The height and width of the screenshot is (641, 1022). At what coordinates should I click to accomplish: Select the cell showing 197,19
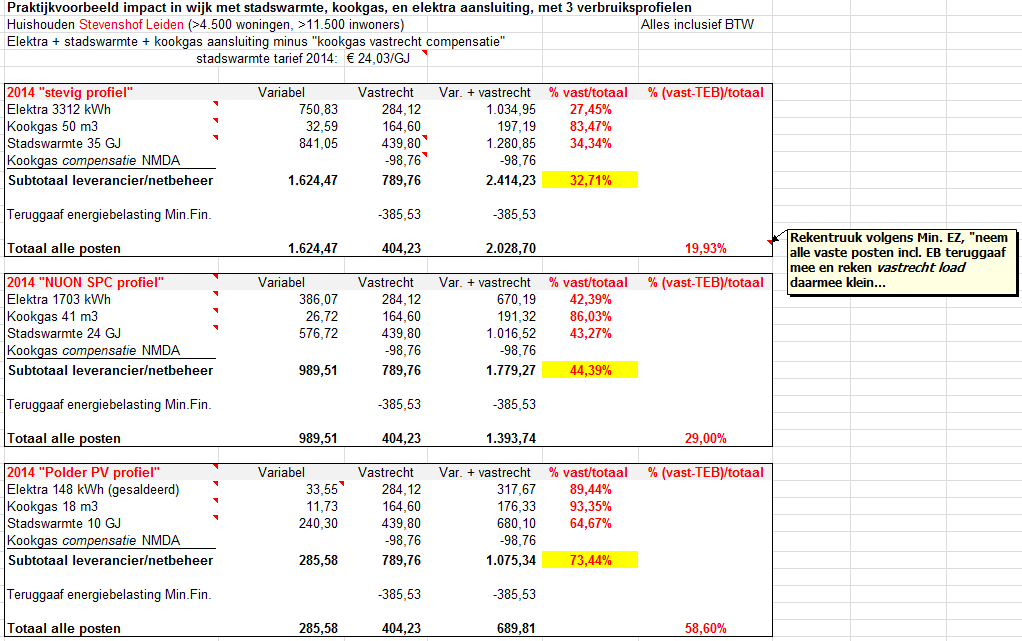(516, 127)
